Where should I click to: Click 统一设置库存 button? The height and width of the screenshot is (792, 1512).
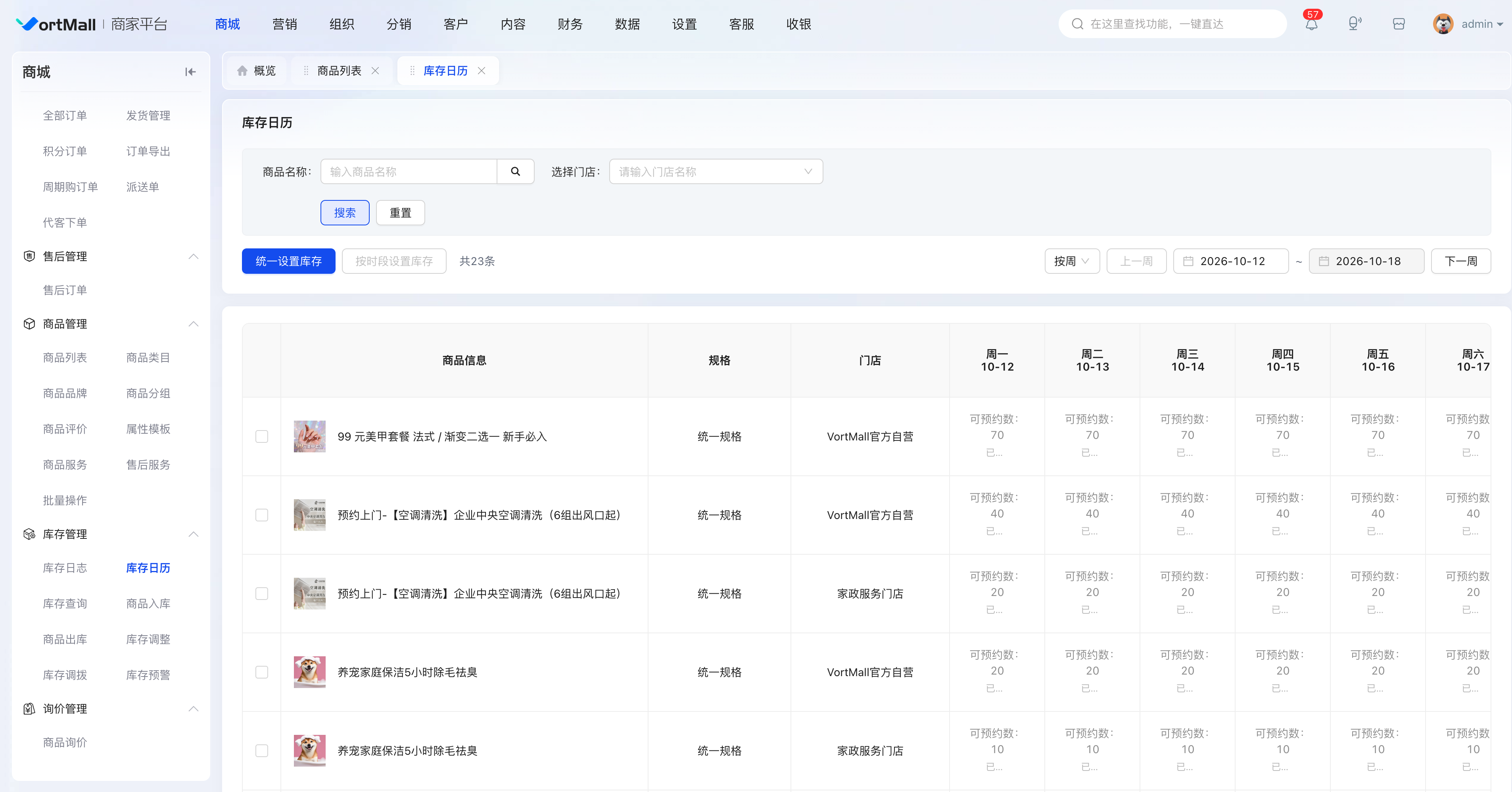[288, 261]
